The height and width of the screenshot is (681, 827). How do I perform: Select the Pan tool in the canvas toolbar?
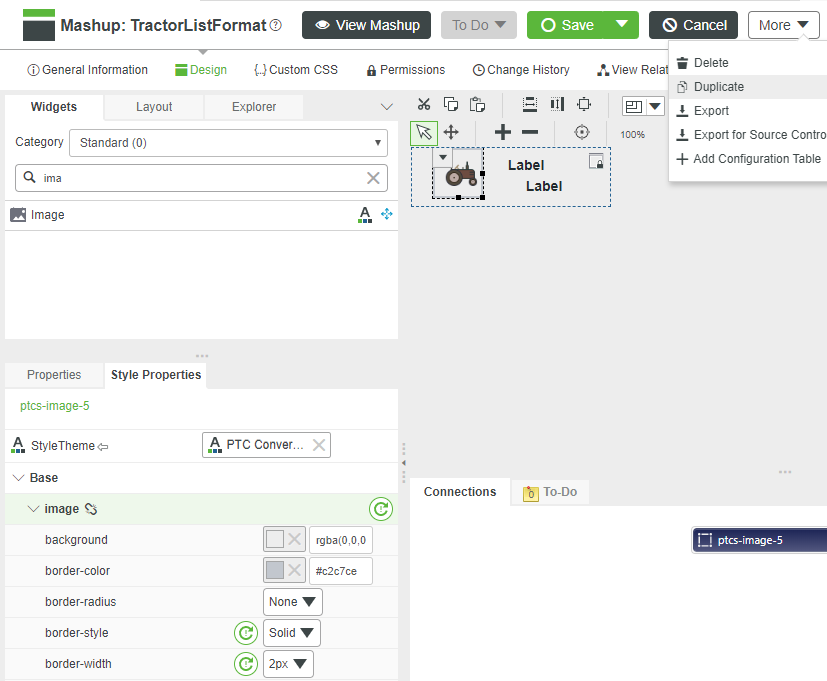pos(450,133)
